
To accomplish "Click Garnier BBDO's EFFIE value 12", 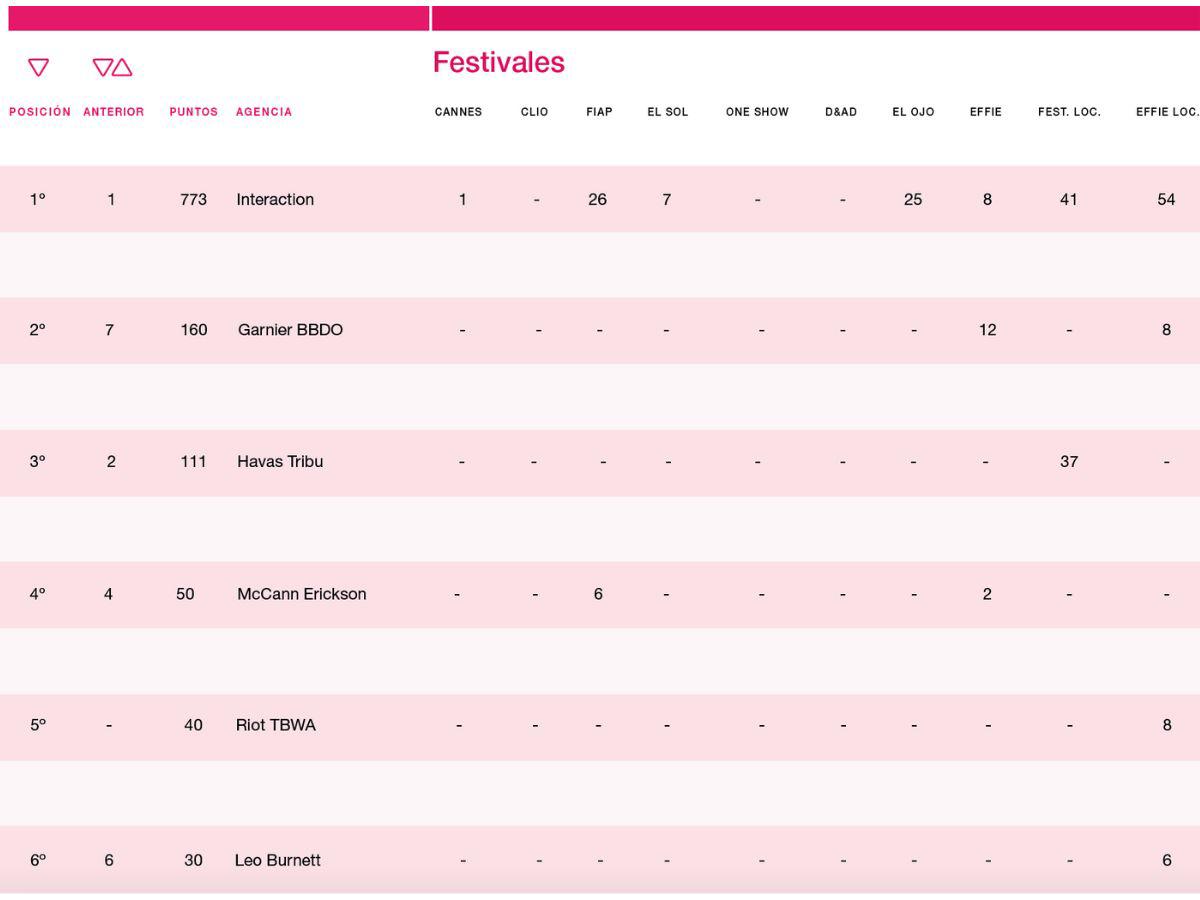I will click(x=987, y=330).
